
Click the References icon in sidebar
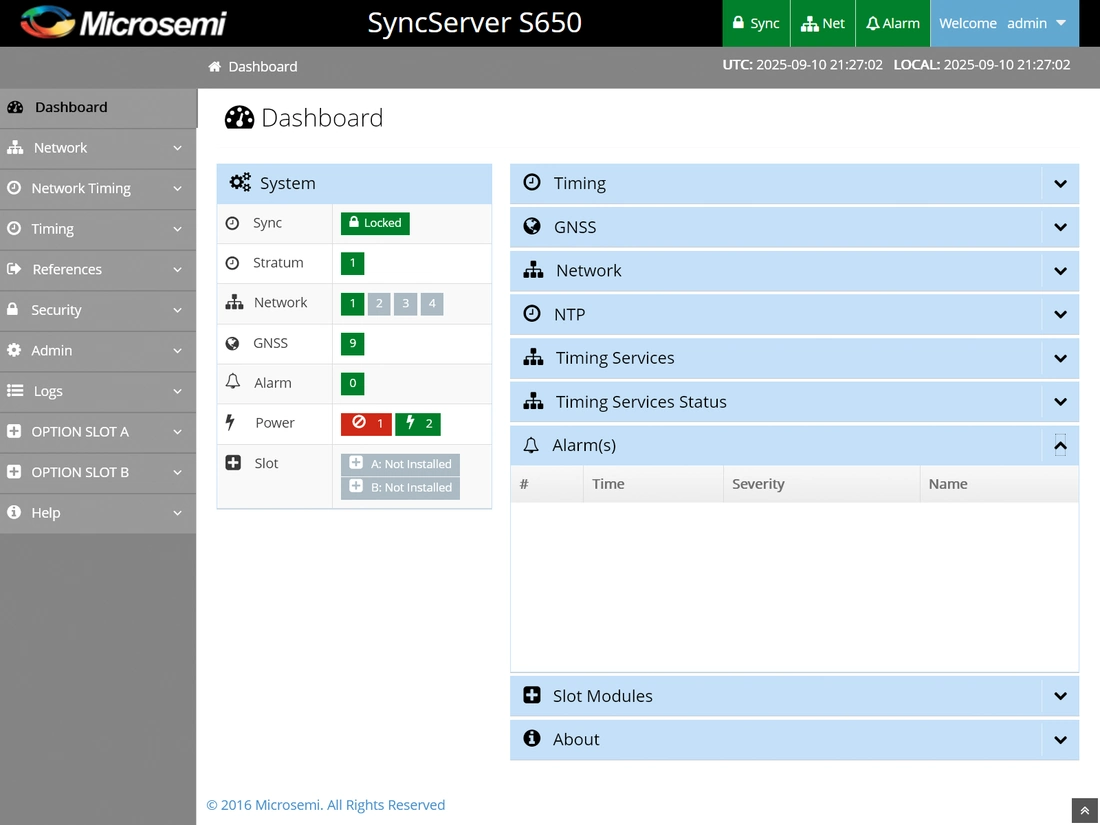14,269
